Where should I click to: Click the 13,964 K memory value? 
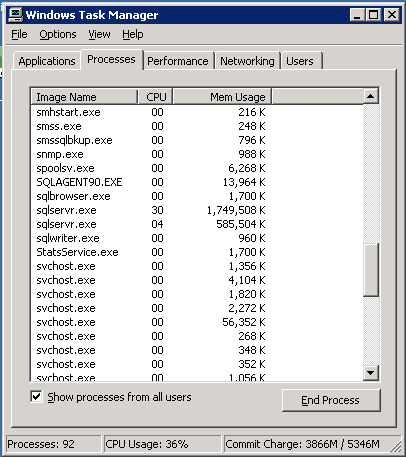244,182
